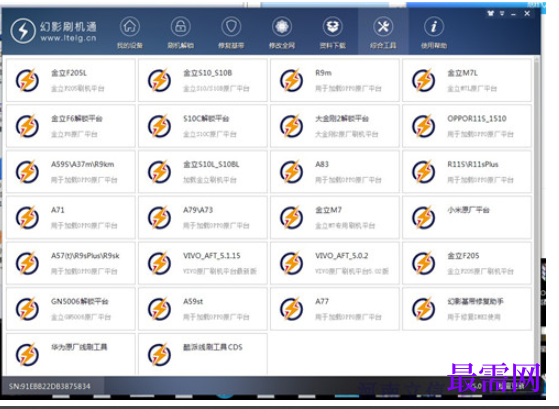Viewport: 559px width, 409px height.
Task: Switch to the 刷机解锁 lock tab
Action: [x=180, y=33]
